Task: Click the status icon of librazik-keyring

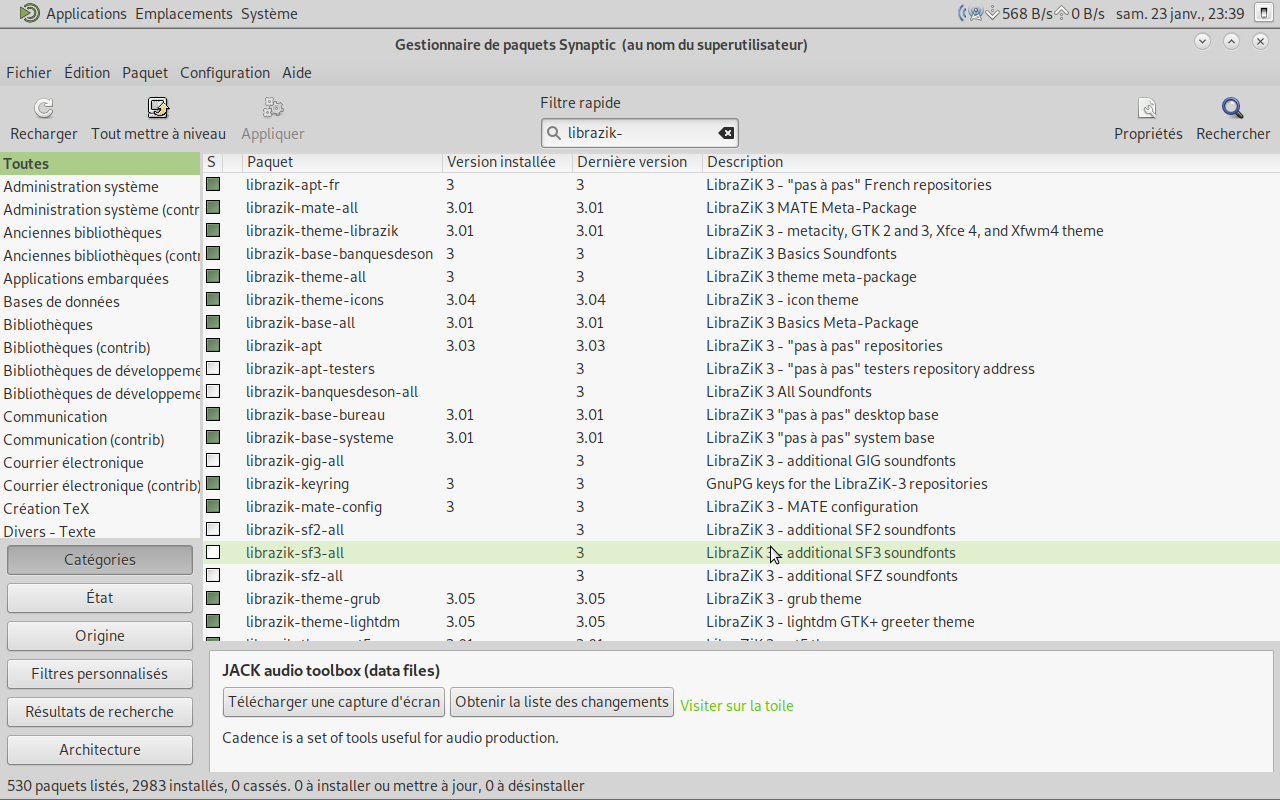Action: 213,483
